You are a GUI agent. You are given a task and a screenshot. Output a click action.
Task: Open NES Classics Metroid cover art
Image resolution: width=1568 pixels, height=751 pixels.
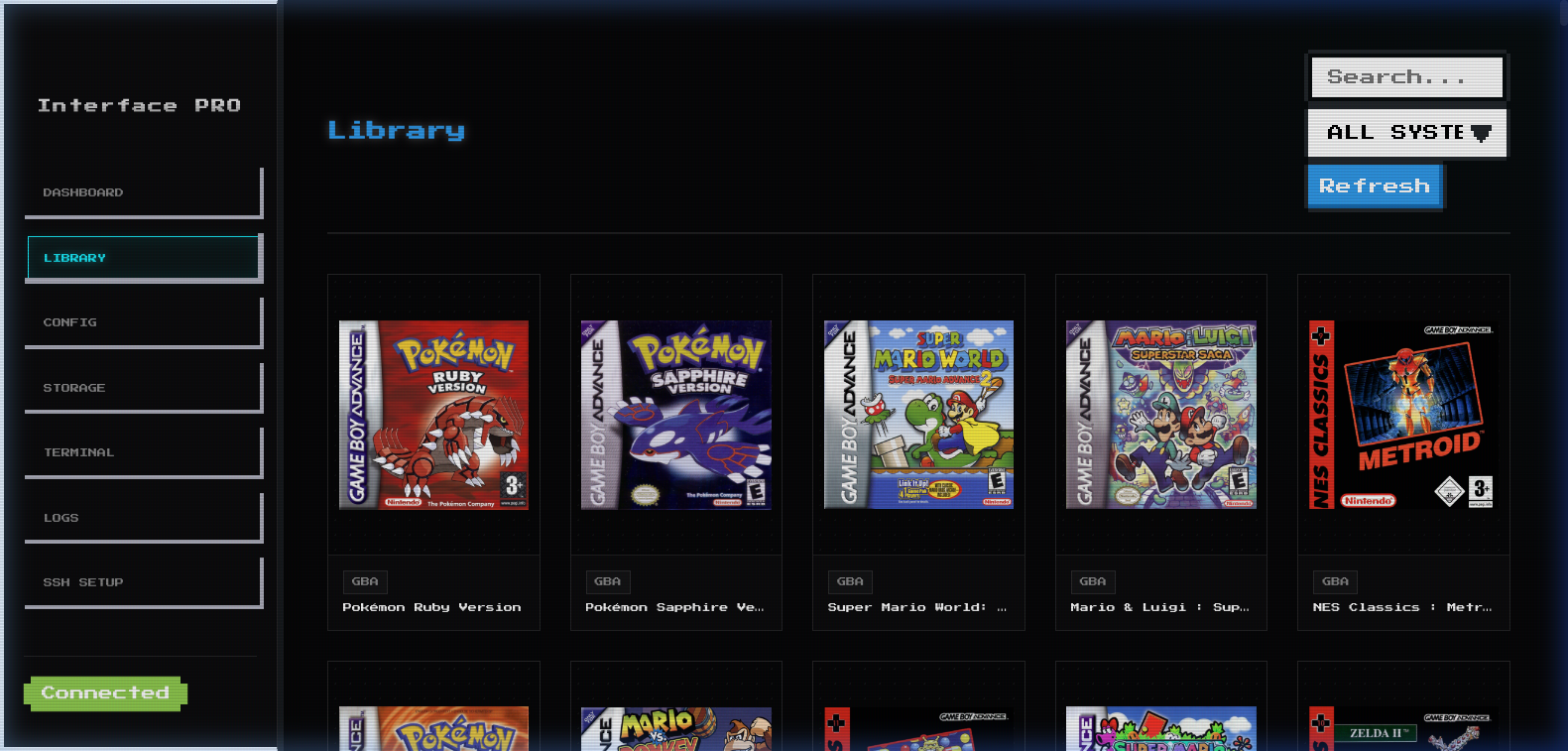tap(1402, 415)
